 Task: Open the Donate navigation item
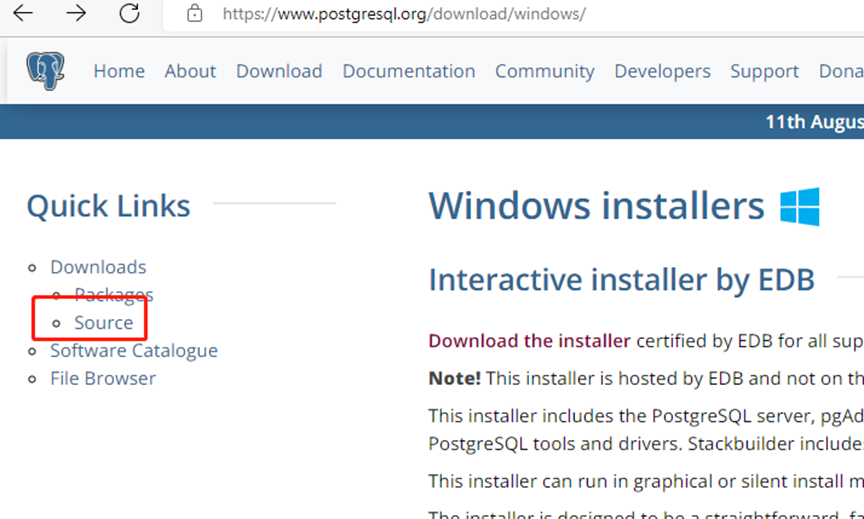841,71
